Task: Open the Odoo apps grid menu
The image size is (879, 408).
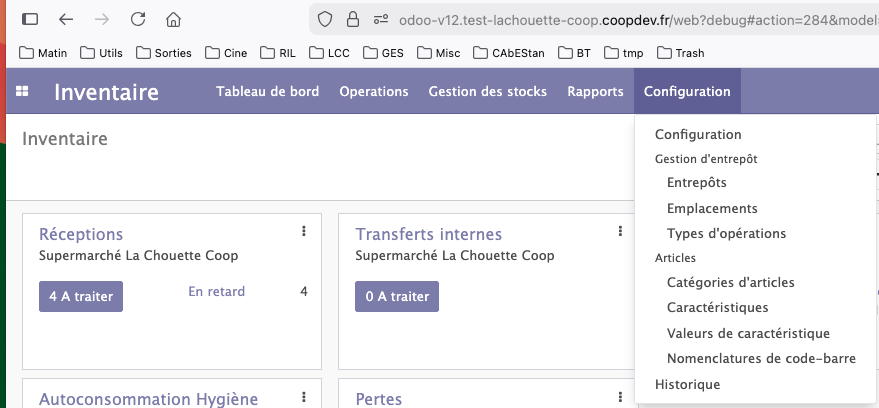Action: [22, 92]
